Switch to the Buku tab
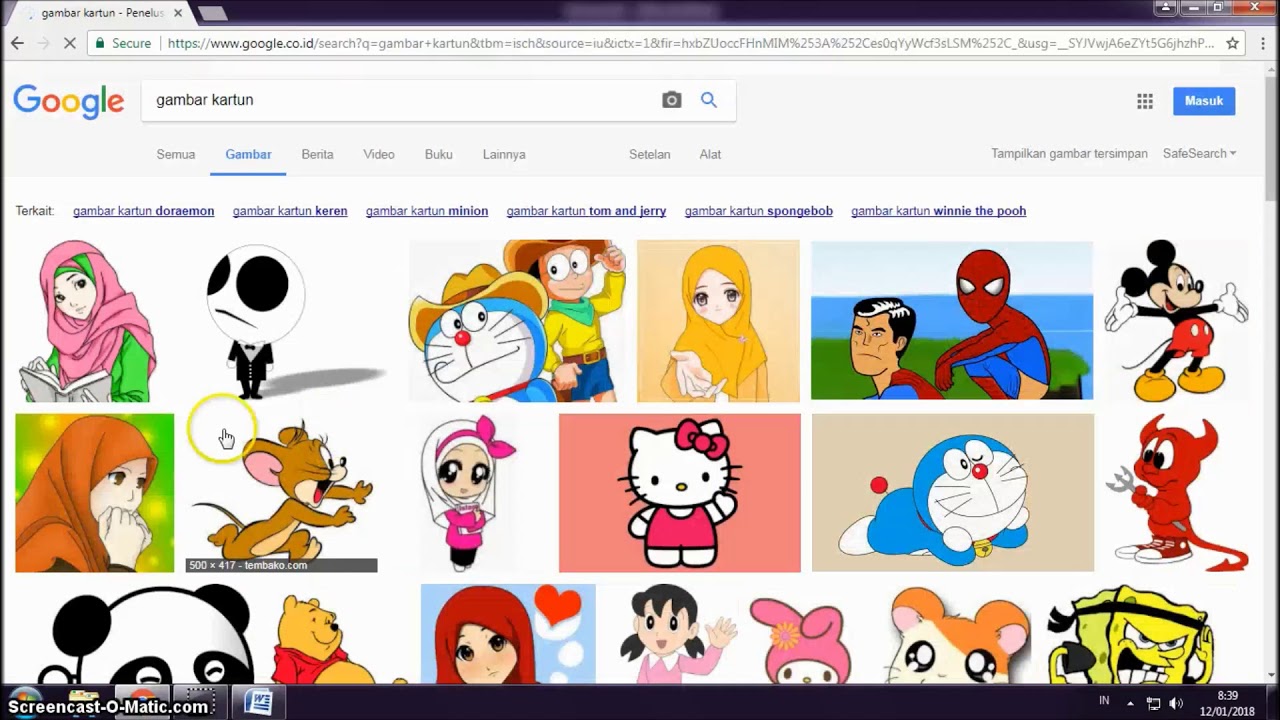 click(438, 154)
